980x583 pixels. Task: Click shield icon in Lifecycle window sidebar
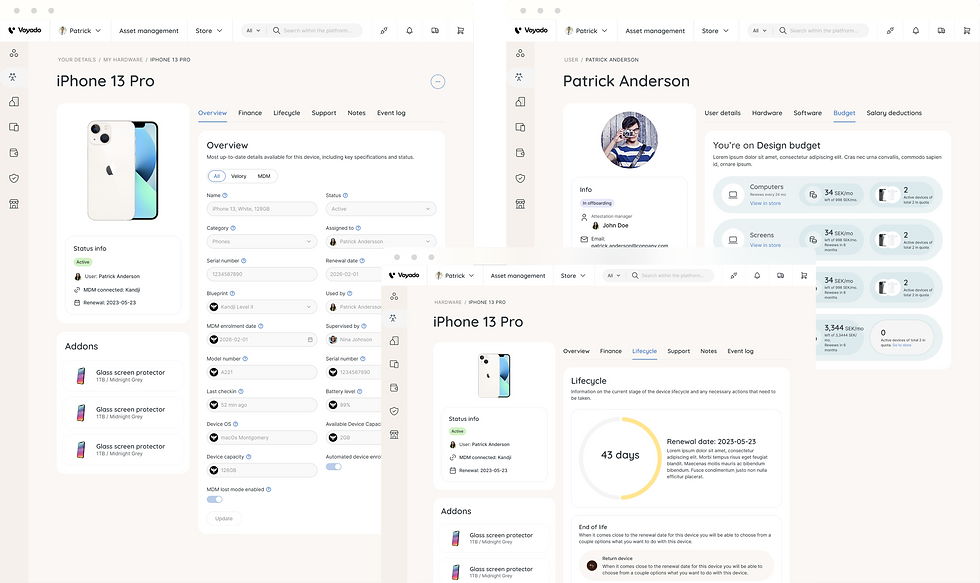pos(394,411)
